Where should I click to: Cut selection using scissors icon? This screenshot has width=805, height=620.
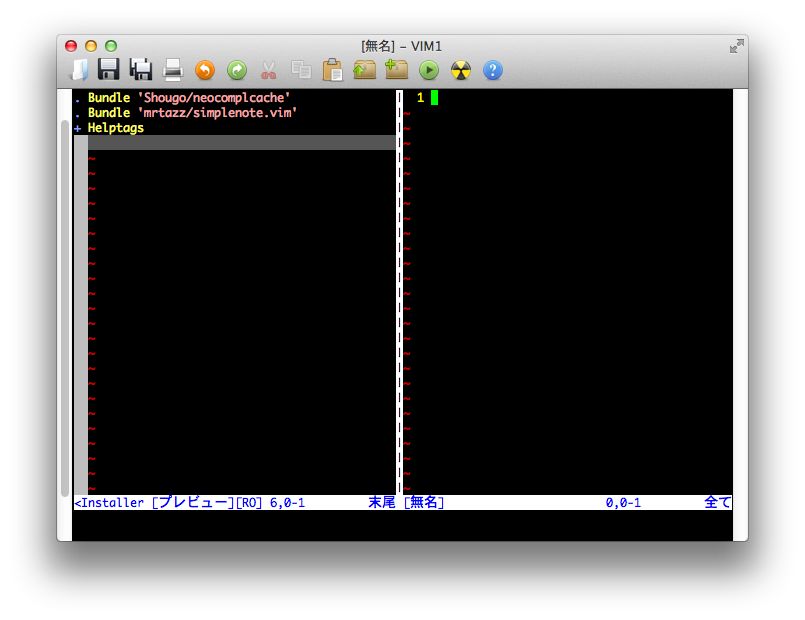269,70
